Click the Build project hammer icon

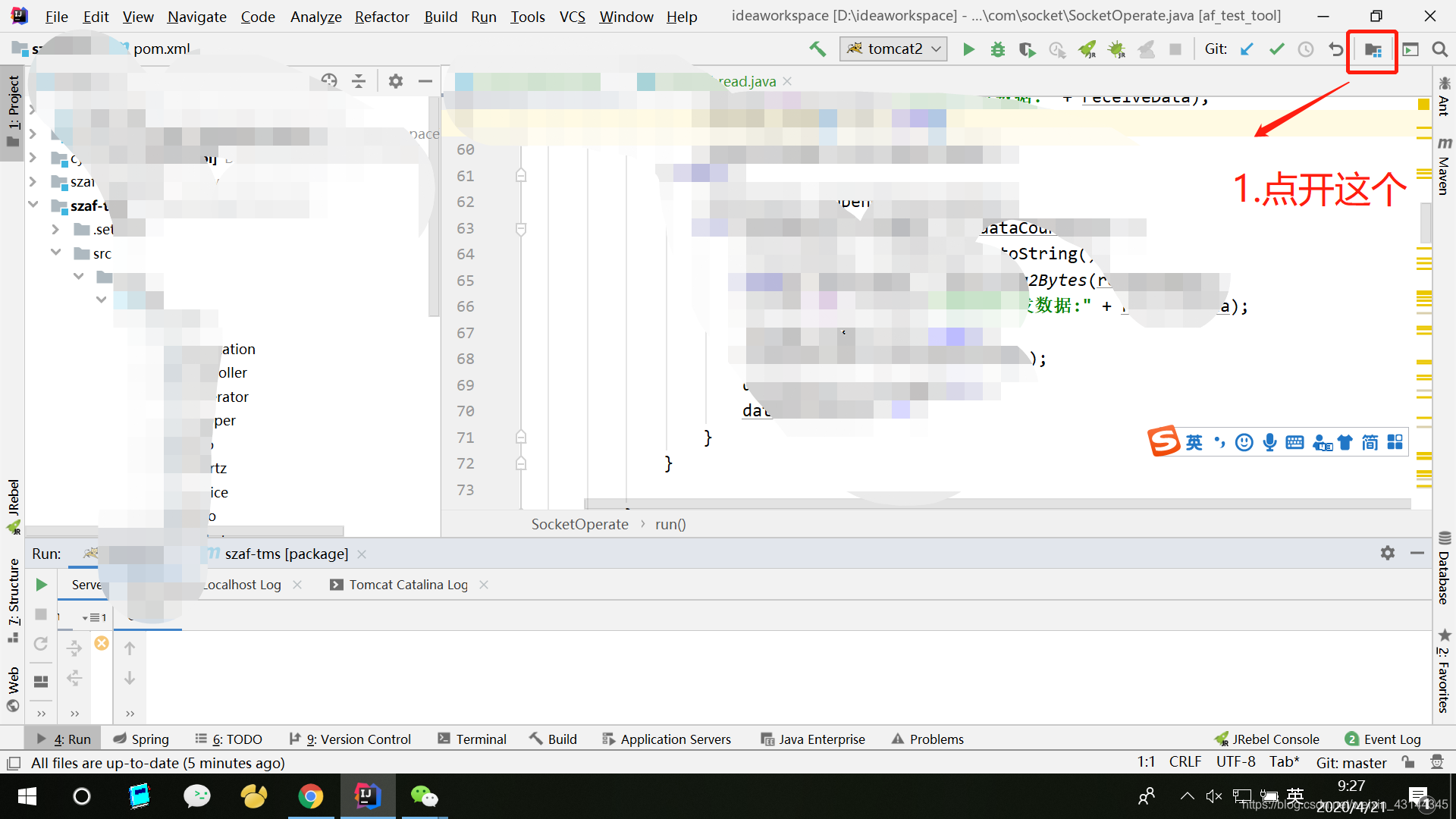[x=817, y=49]
